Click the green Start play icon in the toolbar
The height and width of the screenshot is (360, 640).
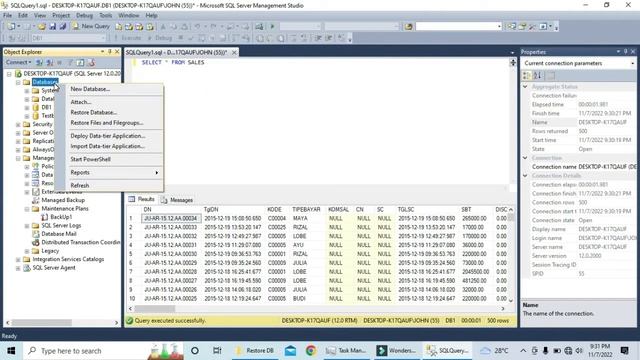[x=272, y=27]
